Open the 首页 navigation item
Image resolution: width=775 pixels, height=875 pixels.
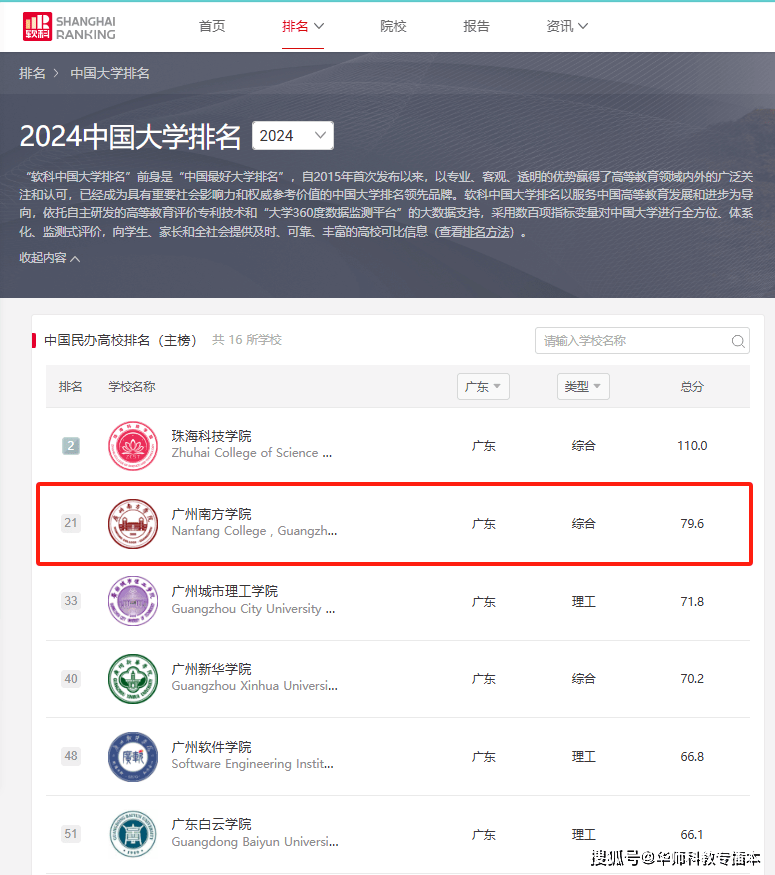click(x=212, y=26)
